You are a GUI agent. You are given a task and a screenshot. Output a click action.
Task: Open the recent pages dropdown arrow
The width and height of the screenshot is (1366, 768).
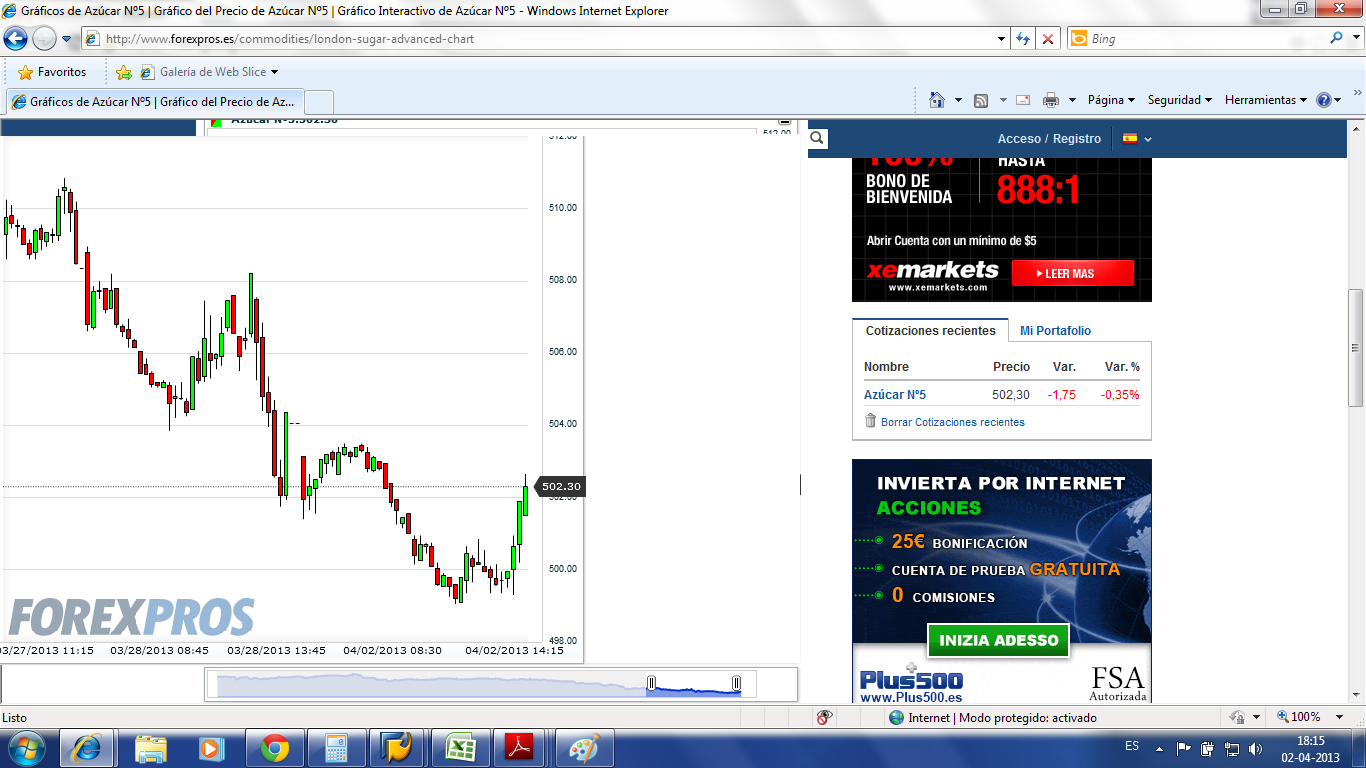point(67,39)
